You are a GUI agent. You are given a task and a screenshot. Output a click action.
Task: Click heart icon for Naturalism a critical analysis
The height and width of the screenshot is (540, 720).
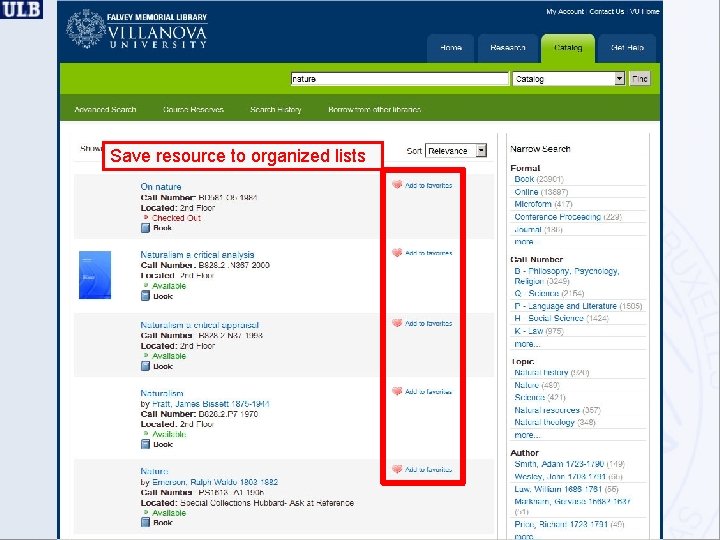click(x=397, y=253)
